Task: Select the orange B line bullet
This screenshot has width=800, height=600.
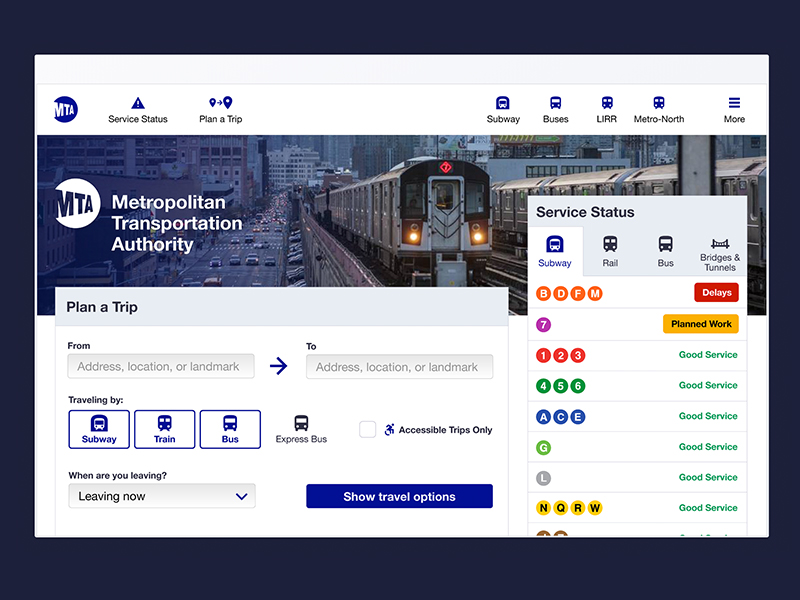Action: point(543,293)
